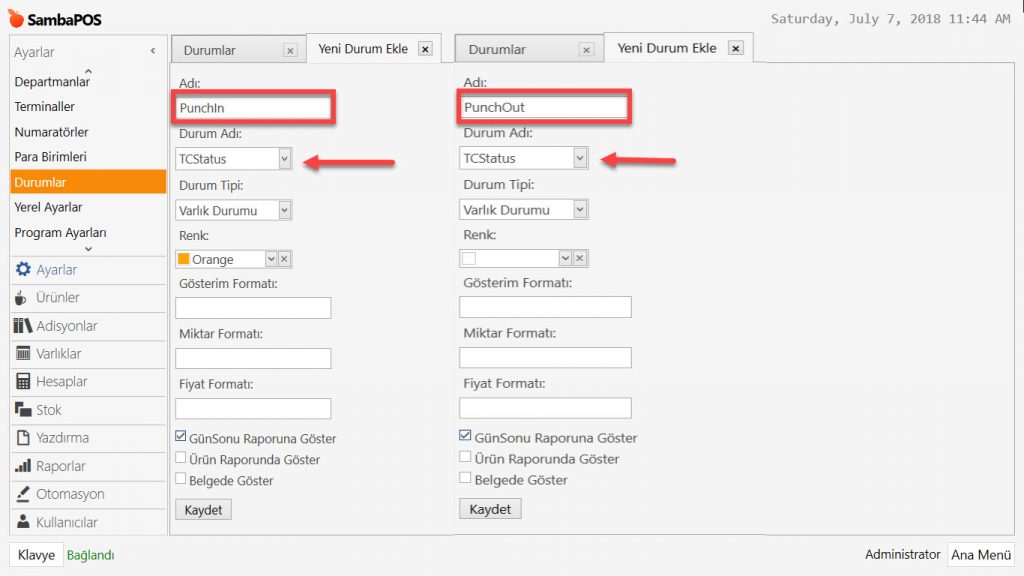This screenshot has width=1024, height=576.
Task: Uncheck GünSonu Raporuna Göster in PunchIn form
Action: point(181,437)
